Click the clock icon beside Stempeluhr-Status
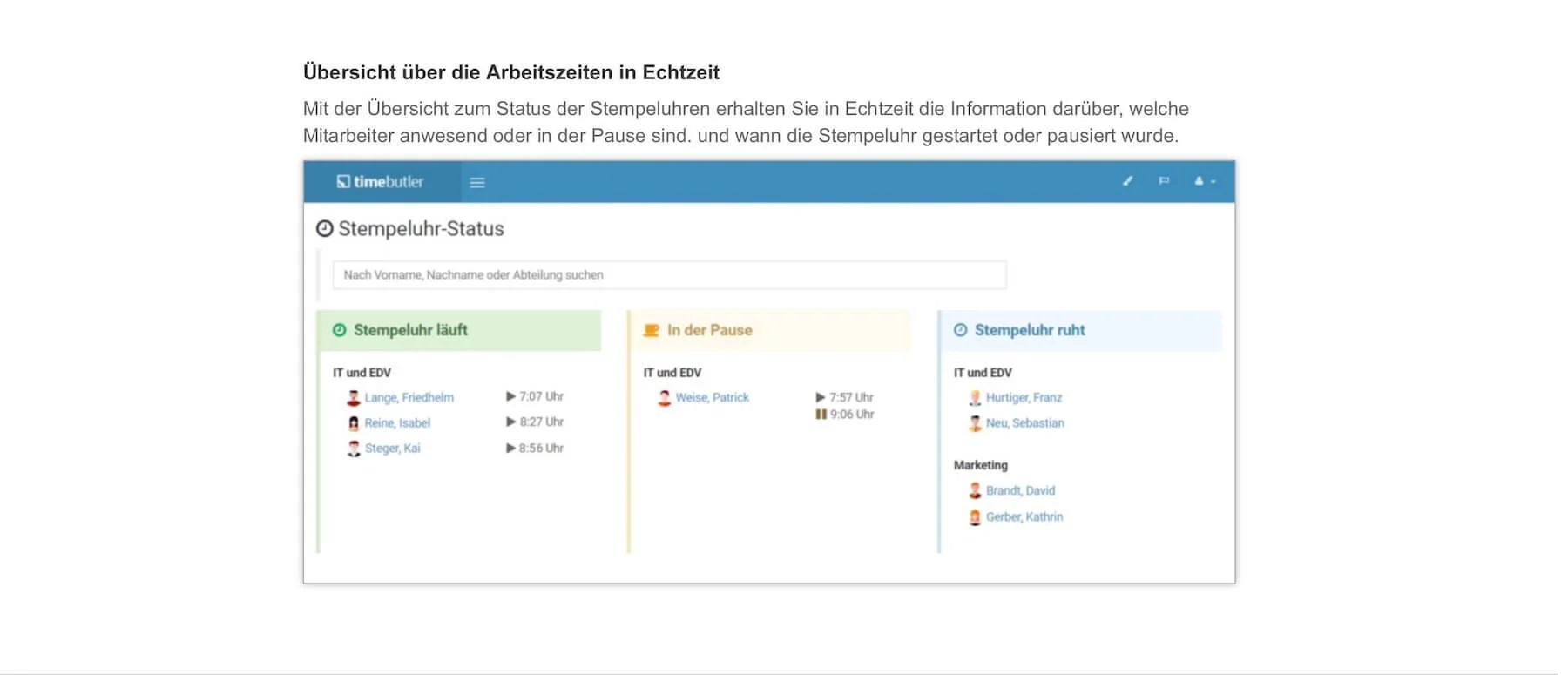 click(325, 228)
